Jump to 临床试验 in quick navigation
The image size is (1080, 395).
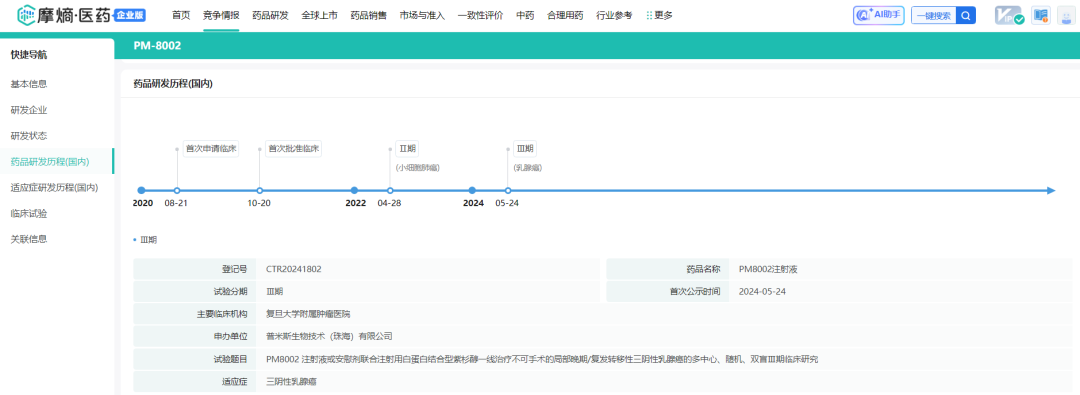(x=29, y=214)
